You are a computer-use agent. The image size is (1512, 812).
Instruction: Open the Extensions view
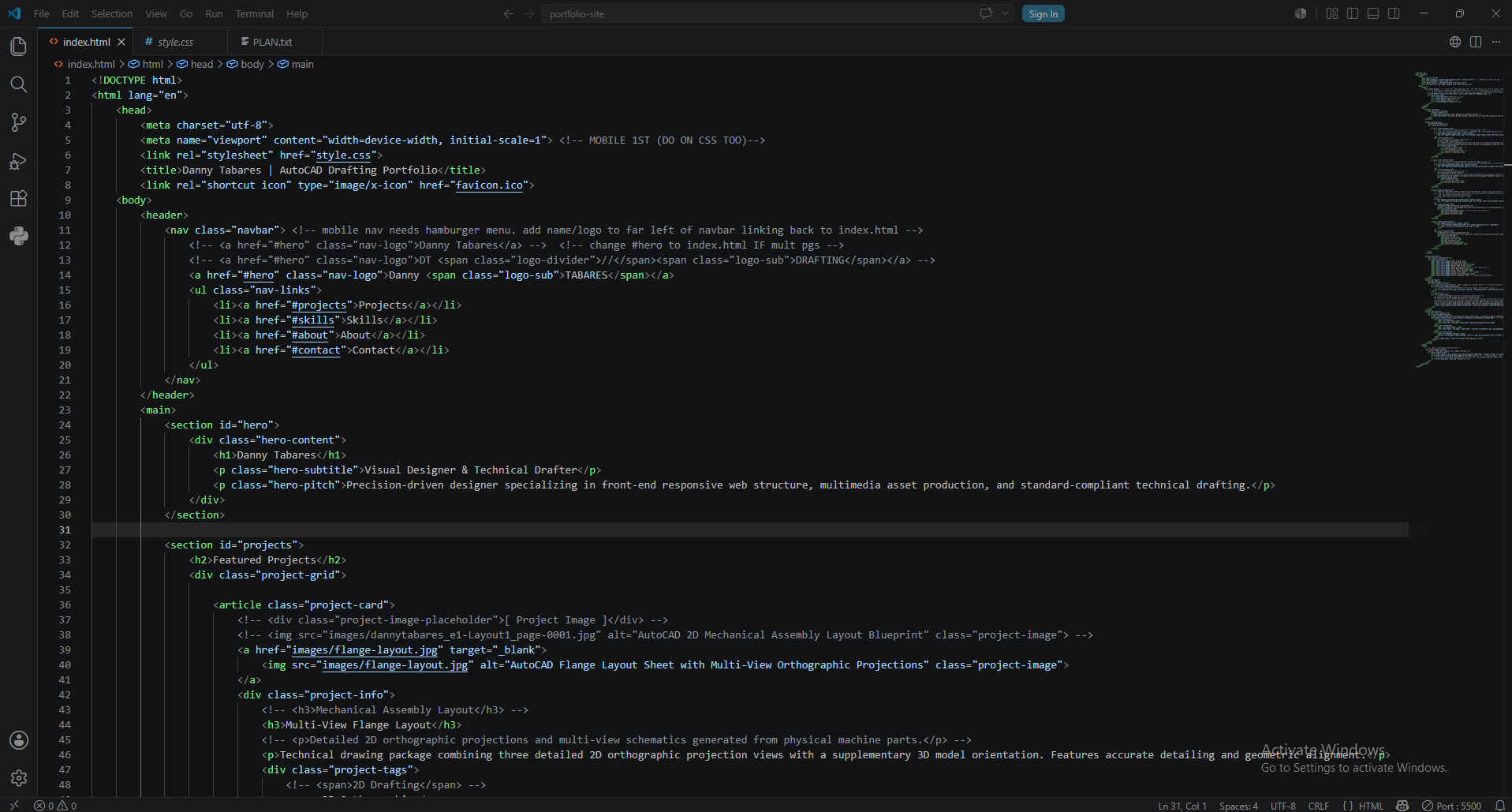point(19,198)
